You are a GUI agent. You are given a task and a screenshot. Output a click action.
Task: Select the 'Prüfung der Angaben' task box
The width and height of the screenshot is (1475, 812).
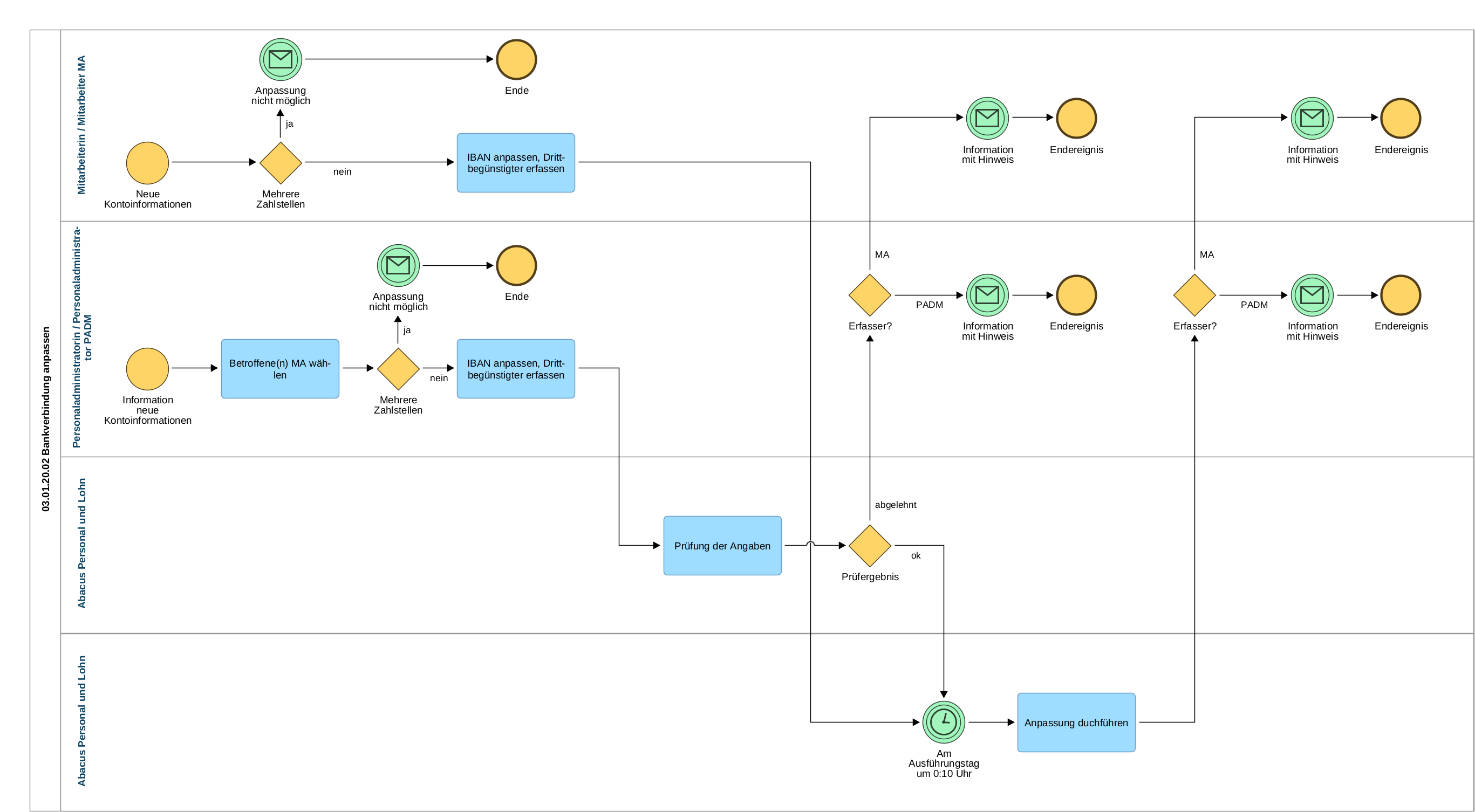pos(721,545)
